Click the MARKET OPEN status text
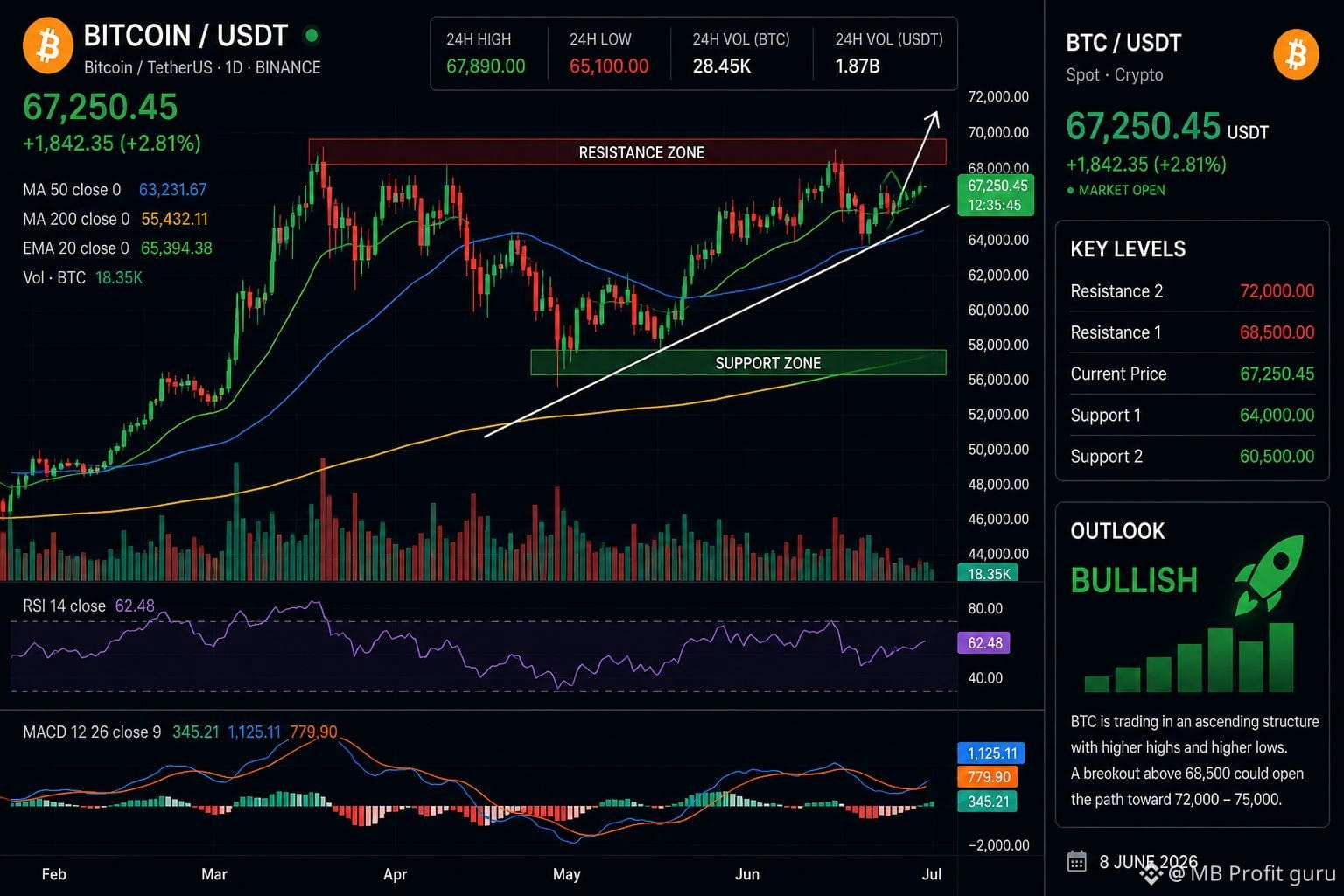Viewport: 1344px width, 896px height. pos(1122,190)
